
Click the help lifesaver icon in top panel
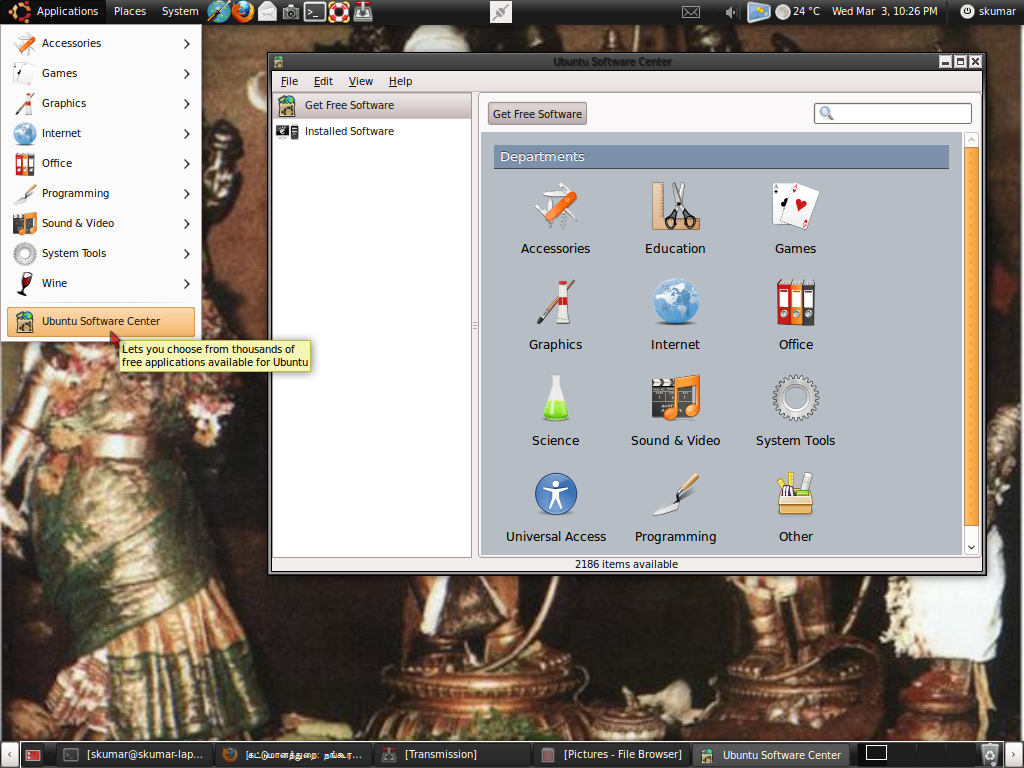pyautogui.click(x=338, y=12)
